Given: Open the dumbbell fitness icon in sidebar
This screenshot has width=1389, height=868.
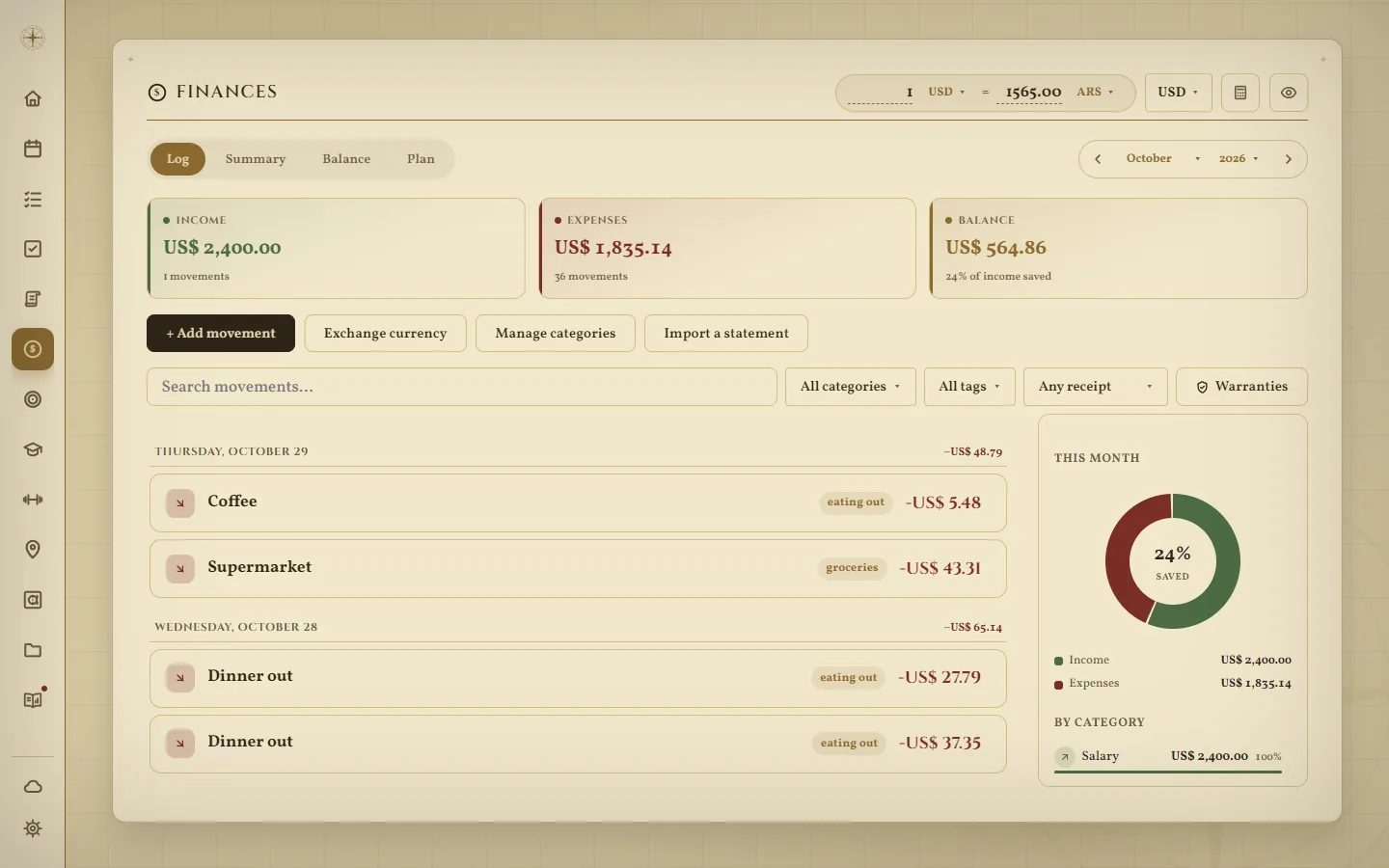Looking at the screenshot, I should pos(33,500).
